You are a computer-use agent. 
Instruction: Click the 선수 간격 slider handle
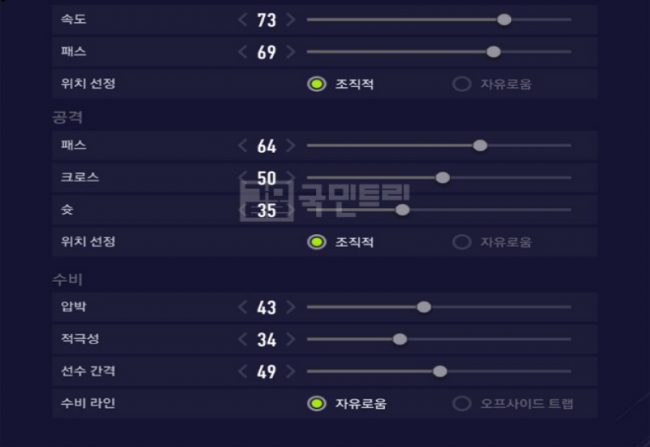[x=439, y=372]
